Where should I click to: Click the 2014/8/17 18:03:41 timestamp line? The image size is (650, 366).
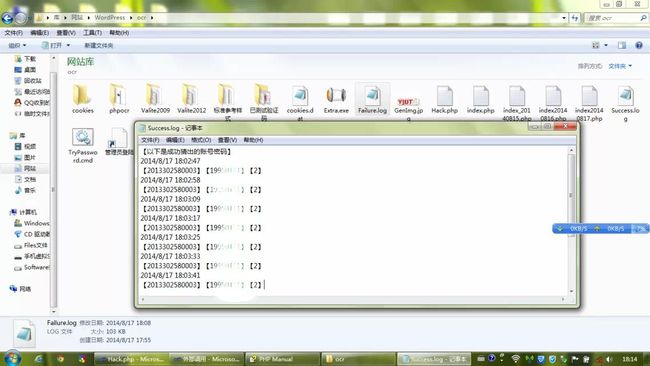(x=170, y=275)
